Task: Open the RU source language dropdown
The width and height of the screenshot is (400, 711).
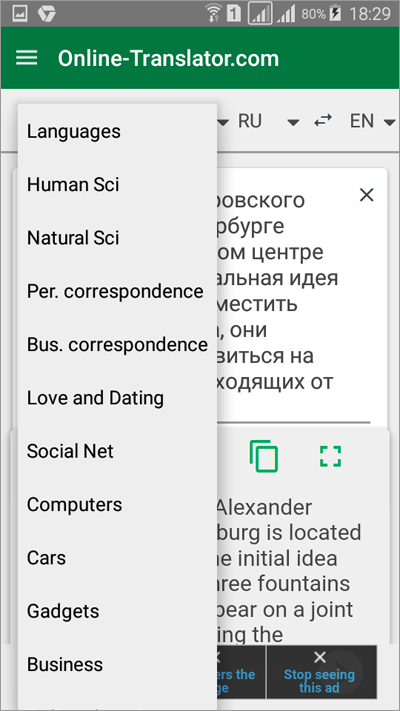Action: 268,121
